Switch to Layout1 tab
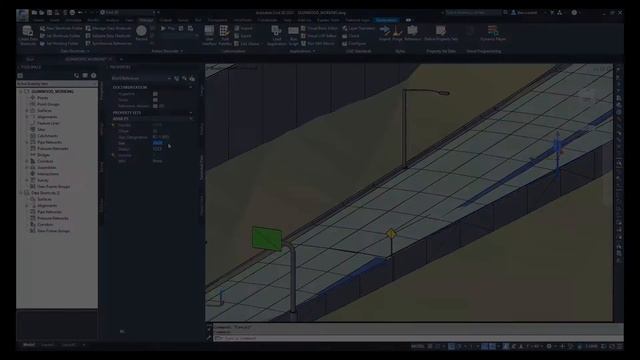The height and width of the screenshot is (360, 640). [47, 345]
